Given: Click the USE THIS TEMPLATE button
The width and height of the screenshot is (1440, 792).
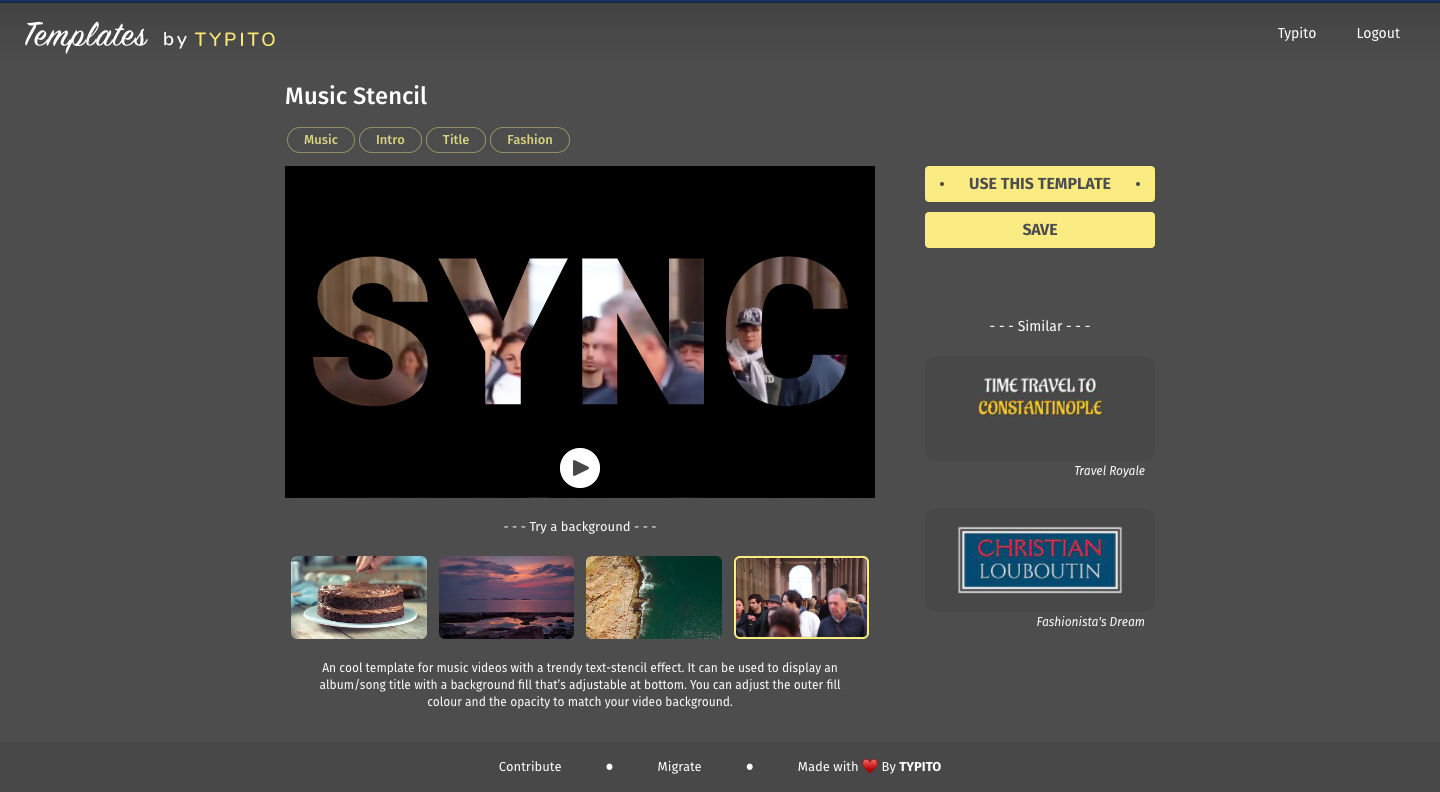Looking at the screenshot, I should (1040, 184).
